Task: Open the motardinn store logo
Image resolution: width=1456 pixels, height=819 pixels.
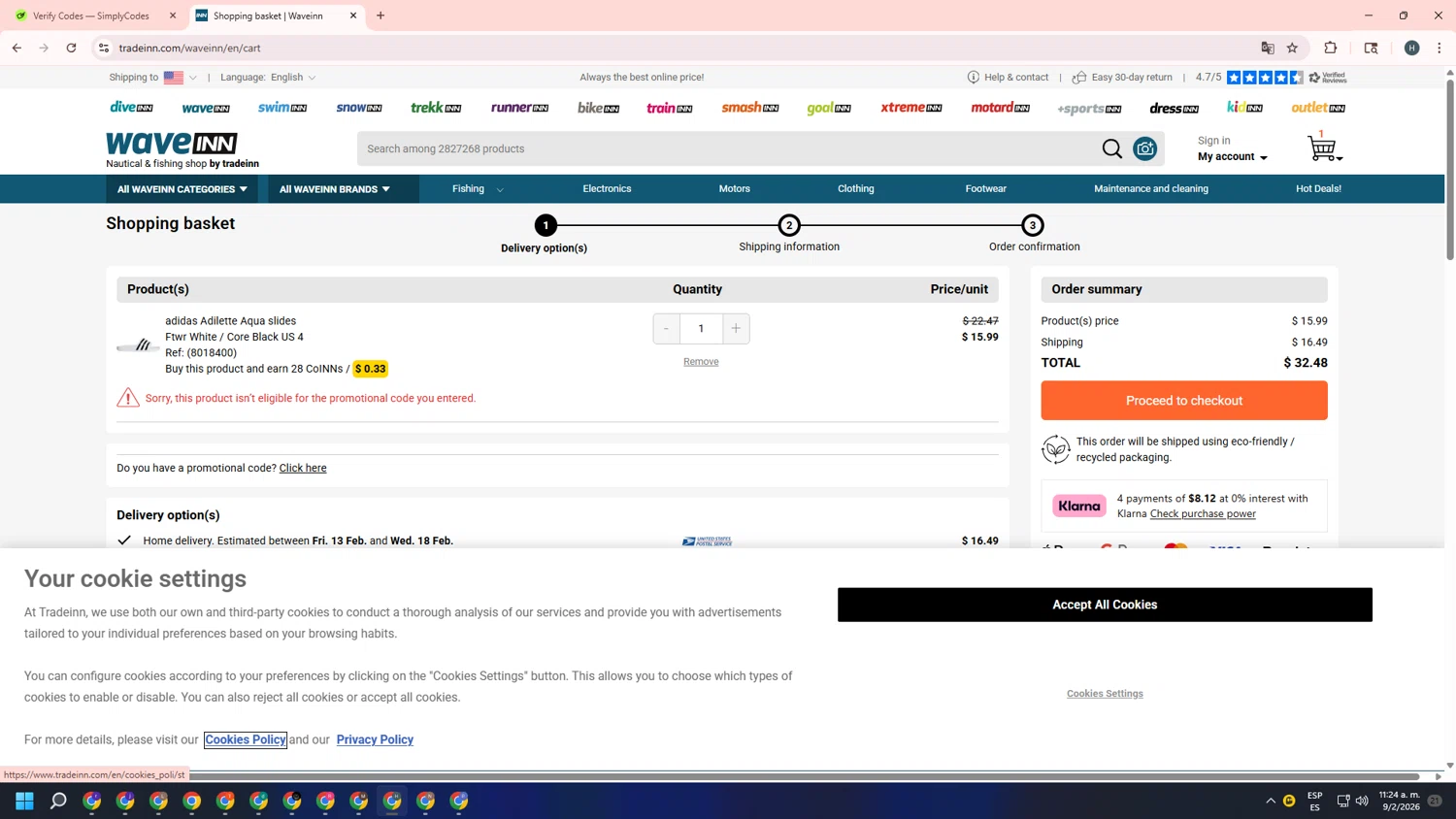Action: coord(1000,108)
